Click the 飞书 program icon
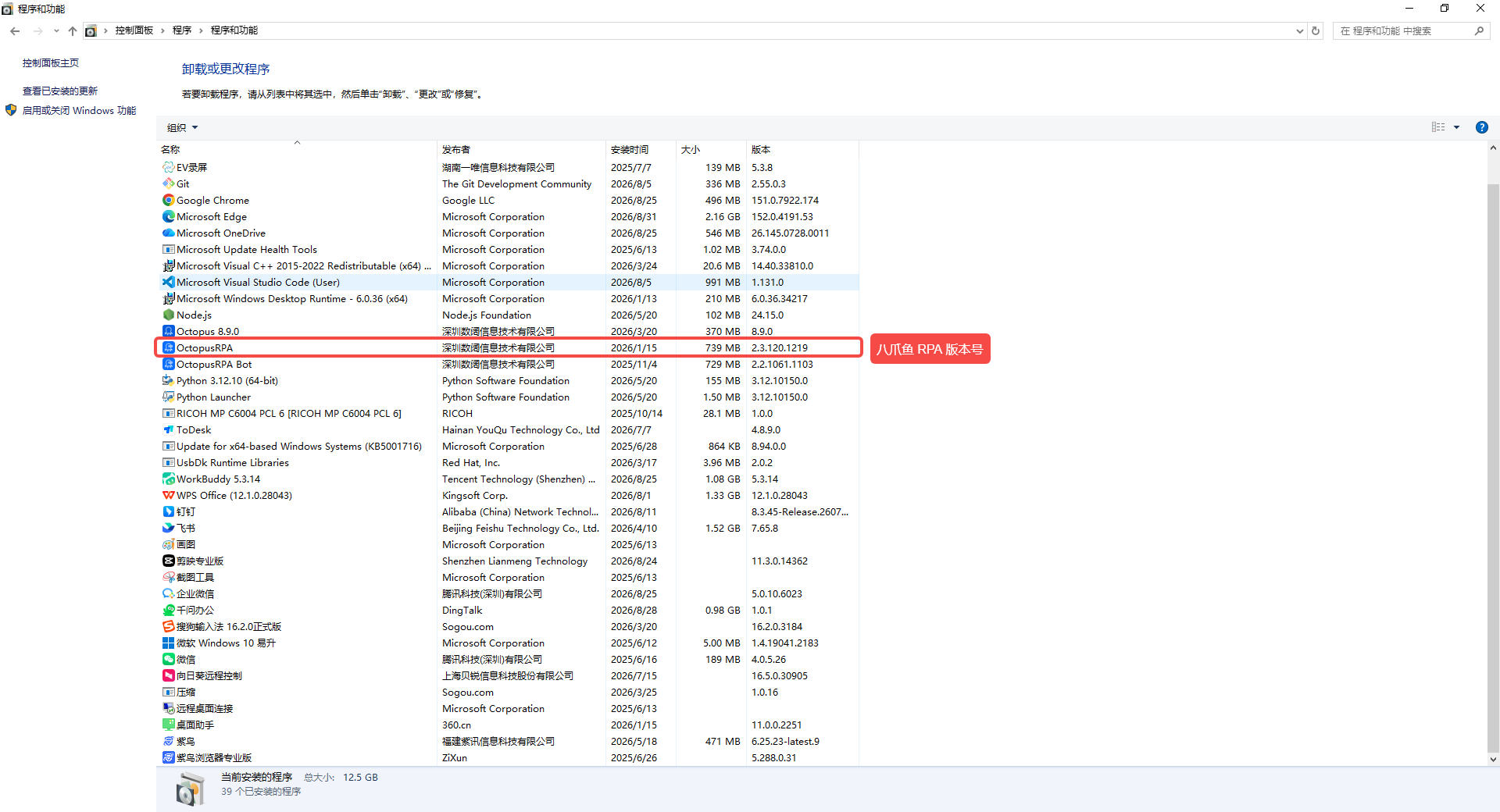1500x812 pixels. coord(168,528)
